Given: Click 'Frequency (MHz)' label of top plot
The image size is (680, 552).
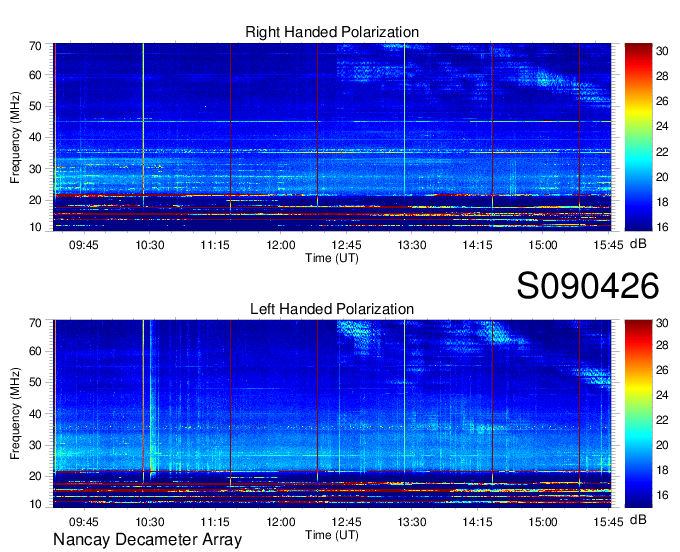Looking at the screenshot, I should [x=15, y=137].
